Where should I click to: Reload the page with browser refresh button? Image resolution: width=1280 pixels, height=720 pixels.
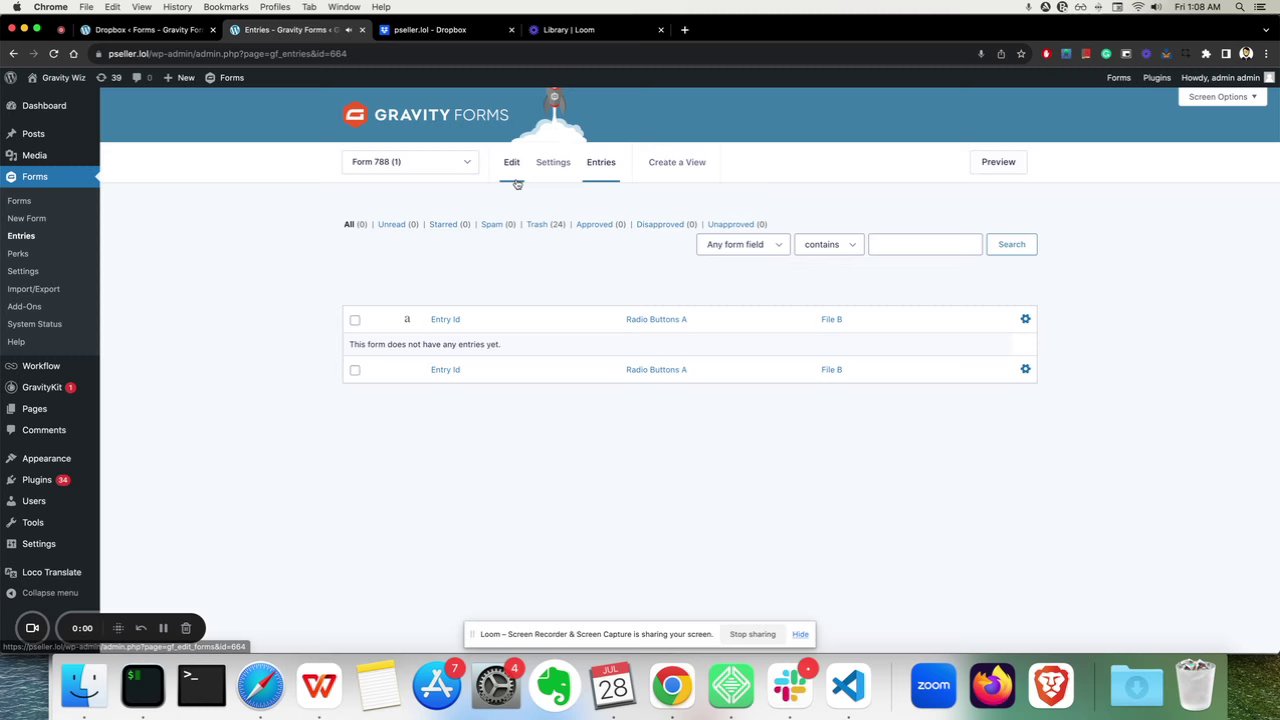pos(53,54)
